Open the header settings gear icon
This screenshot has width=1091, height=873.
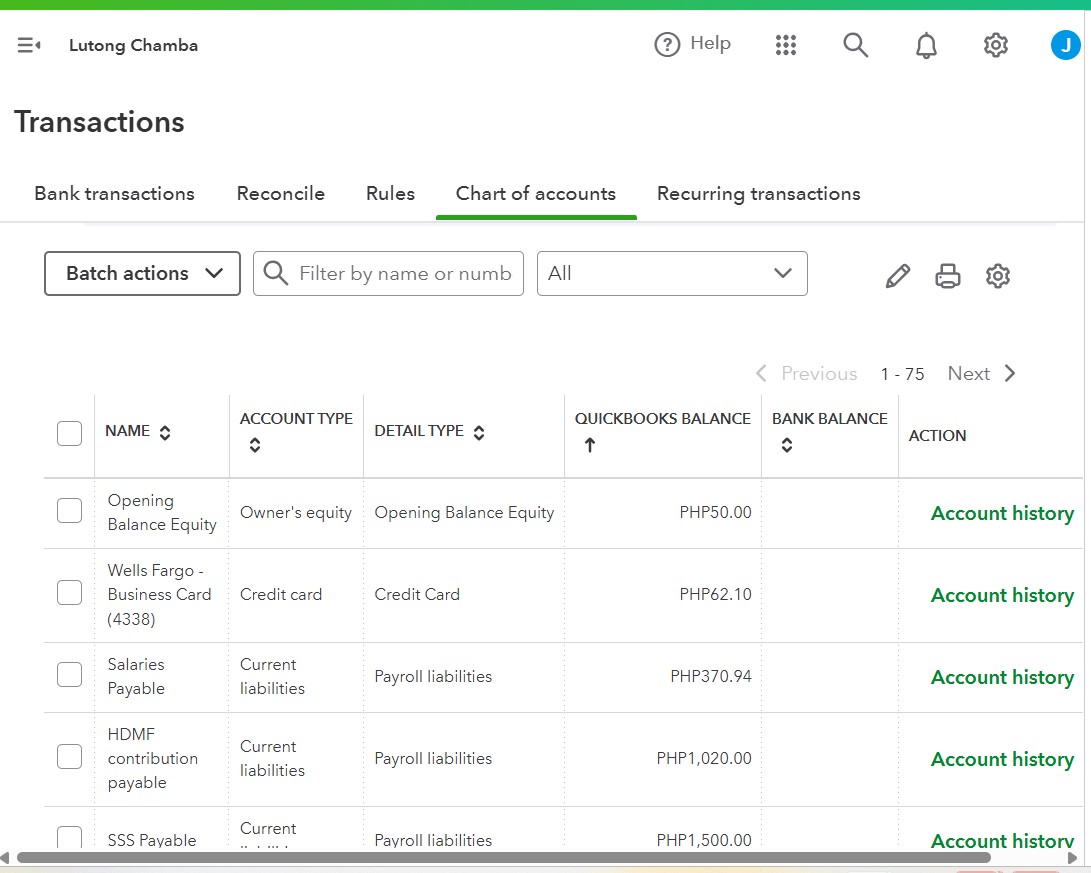coord(996,45)
